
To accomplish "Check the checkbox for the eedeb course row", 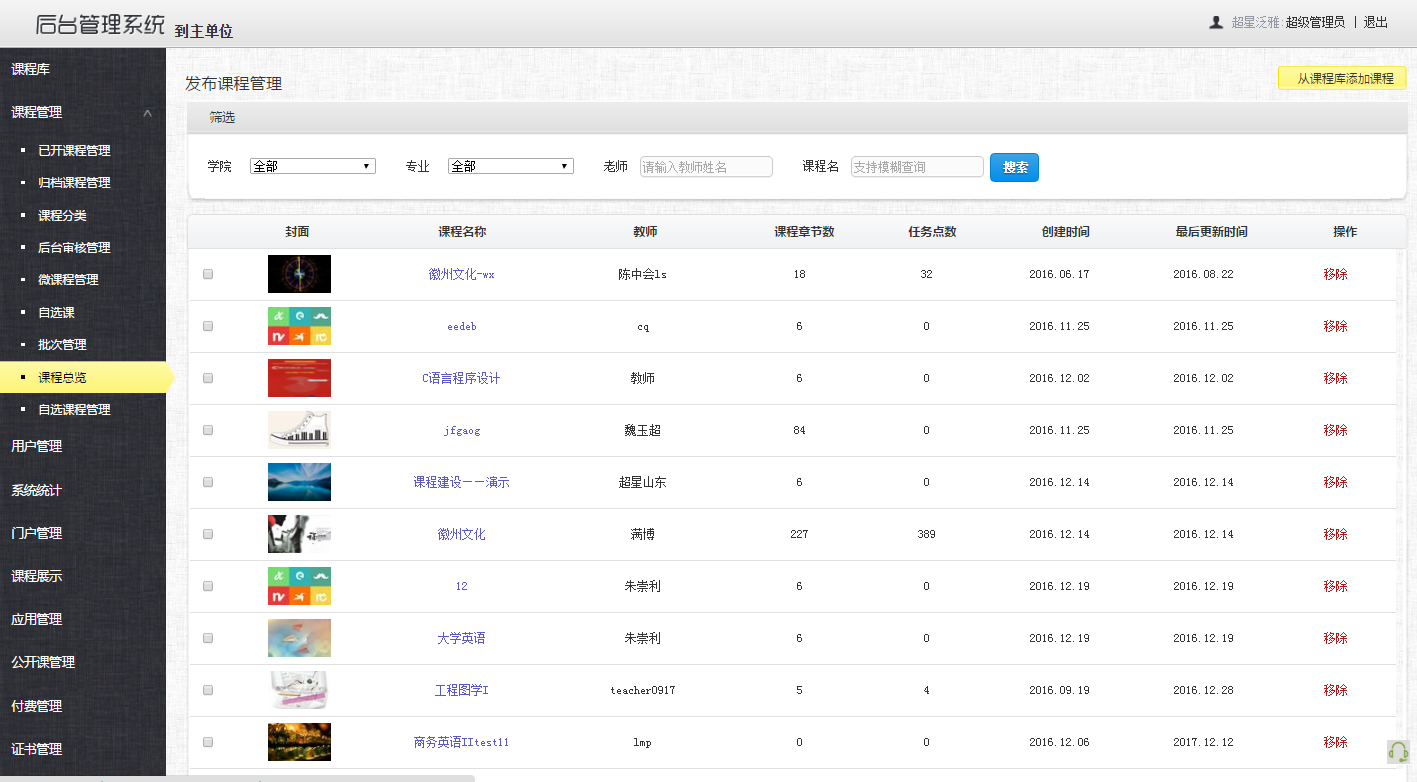I will click(208, 326).
